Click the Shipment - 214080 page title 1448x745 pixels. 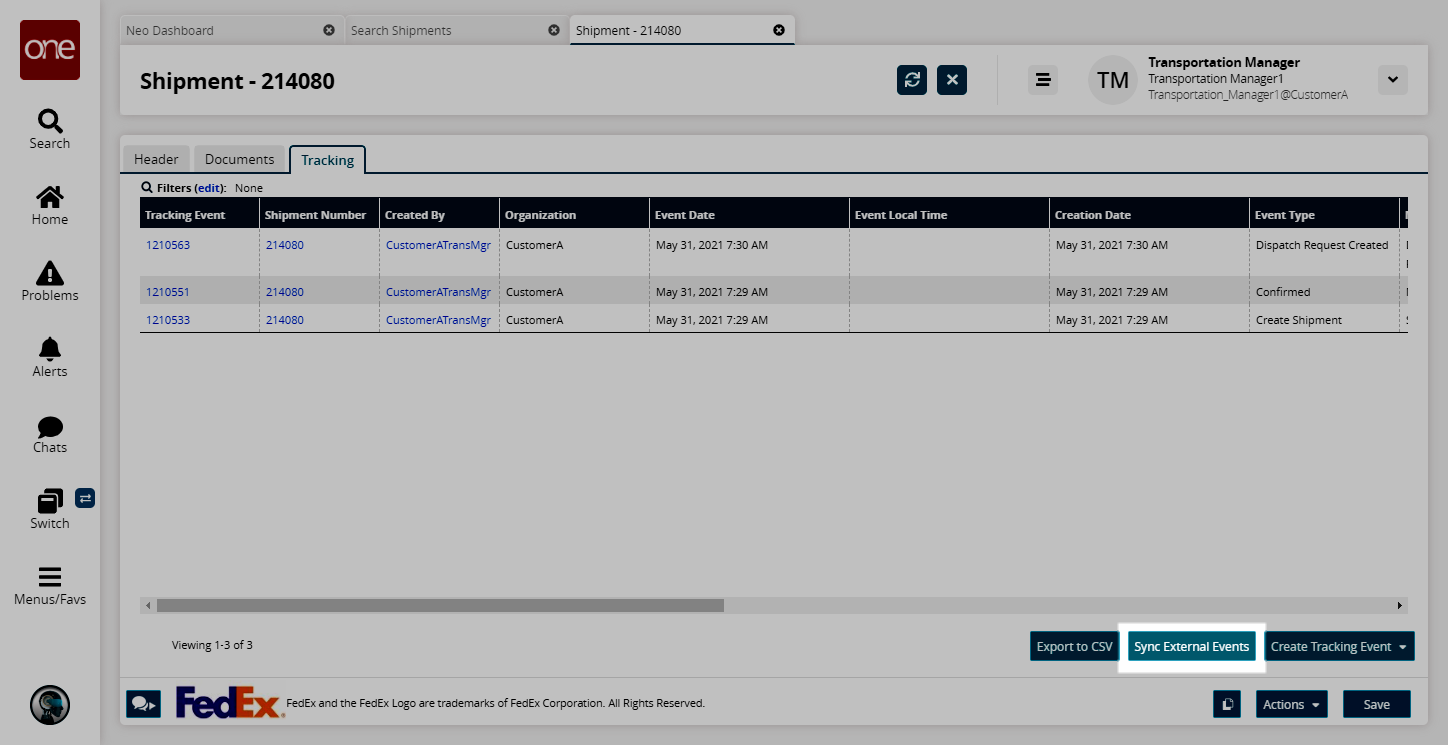point(237,81)
